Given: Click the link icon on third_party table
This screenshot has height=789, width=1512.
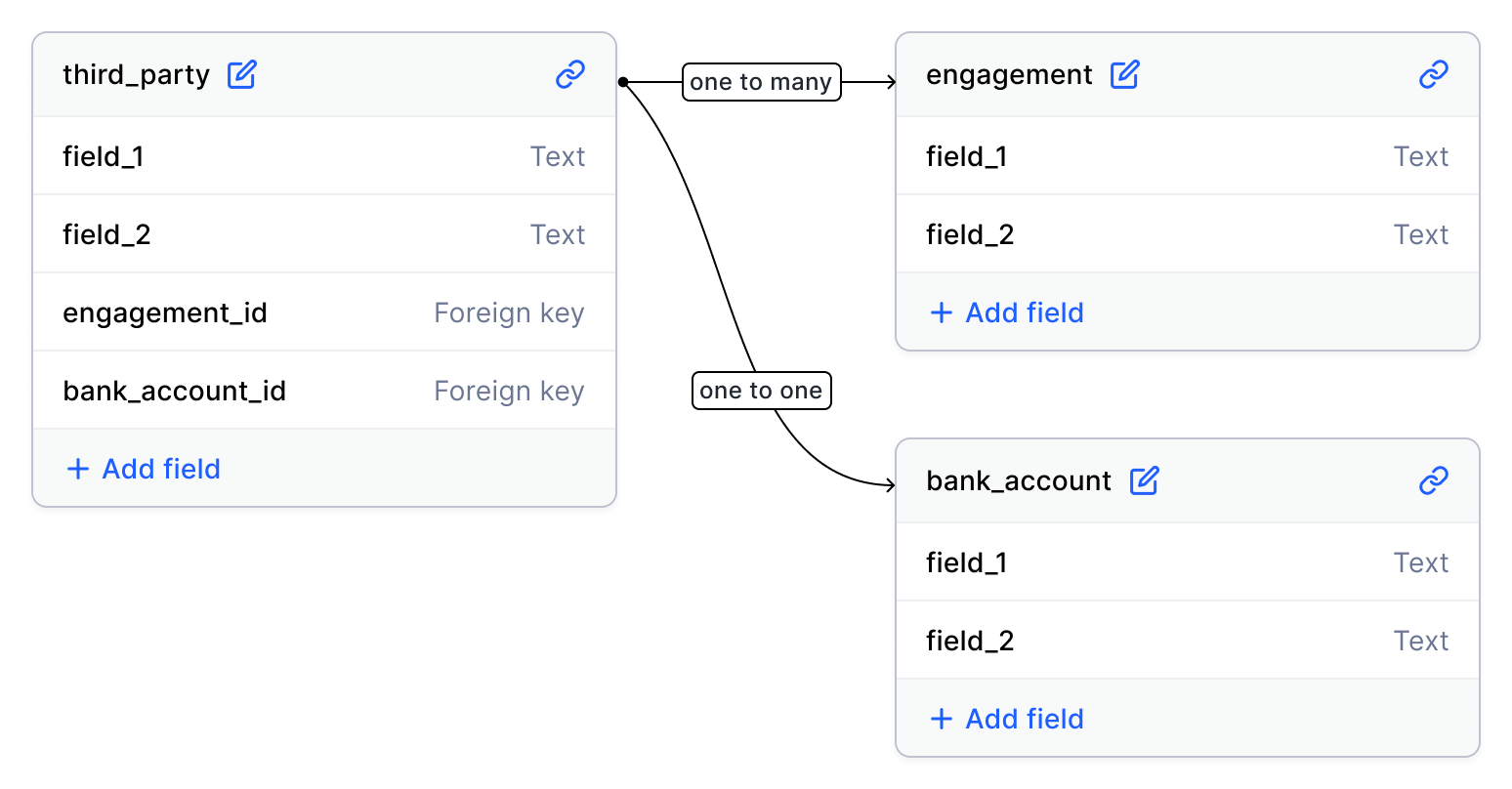Looking at the screenshot, I should 570,75.
